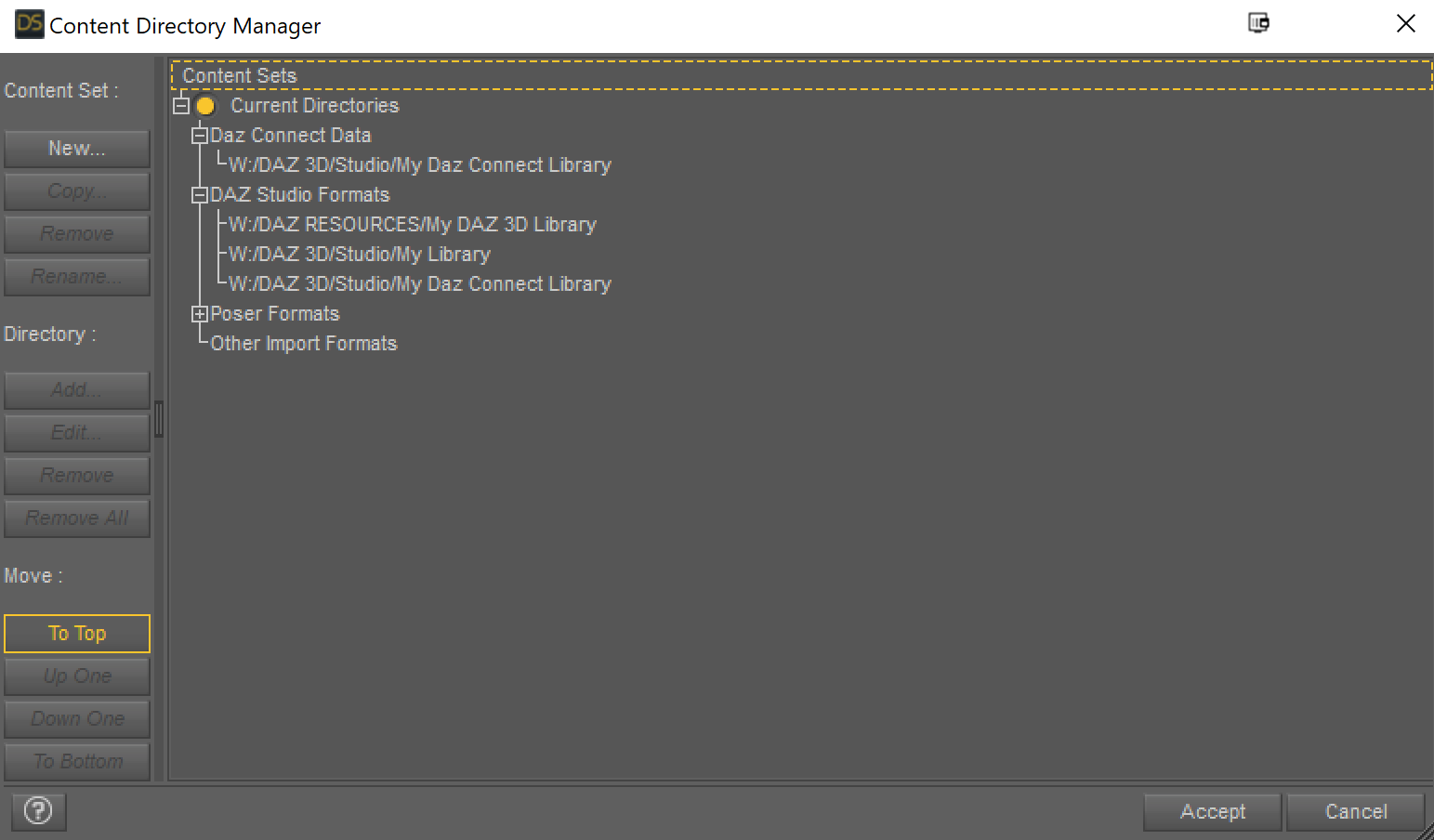The image size is (1434, 840).
Task: Click Remove under Content Set
Action: [x=77, y=234]
